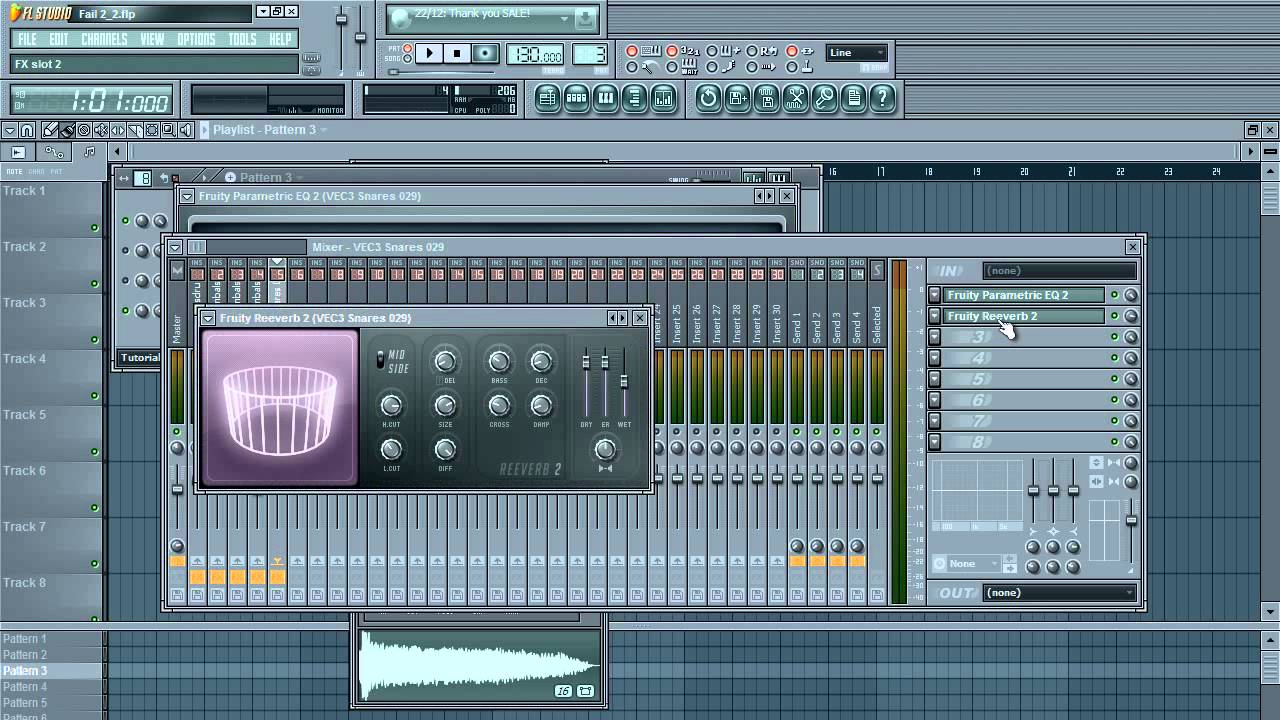Toggle the loop recording LED
1280x720 pixels.
(752, 50)
